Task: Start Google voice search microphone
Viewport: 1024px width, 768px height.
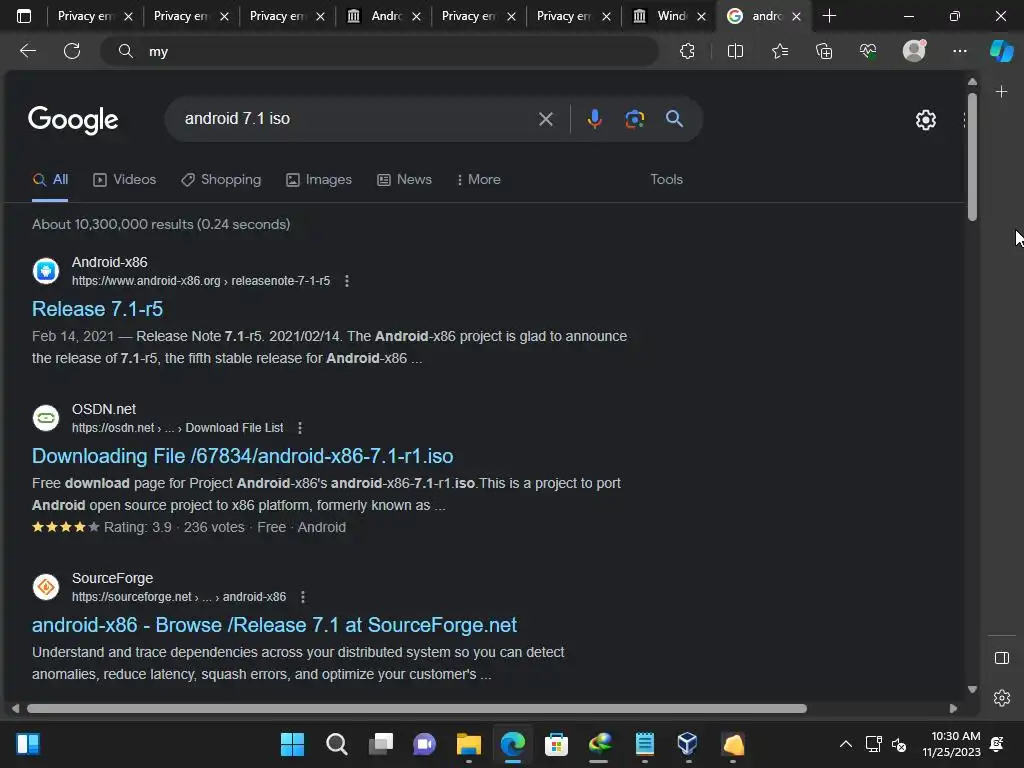Action: [x=594, y=119]
